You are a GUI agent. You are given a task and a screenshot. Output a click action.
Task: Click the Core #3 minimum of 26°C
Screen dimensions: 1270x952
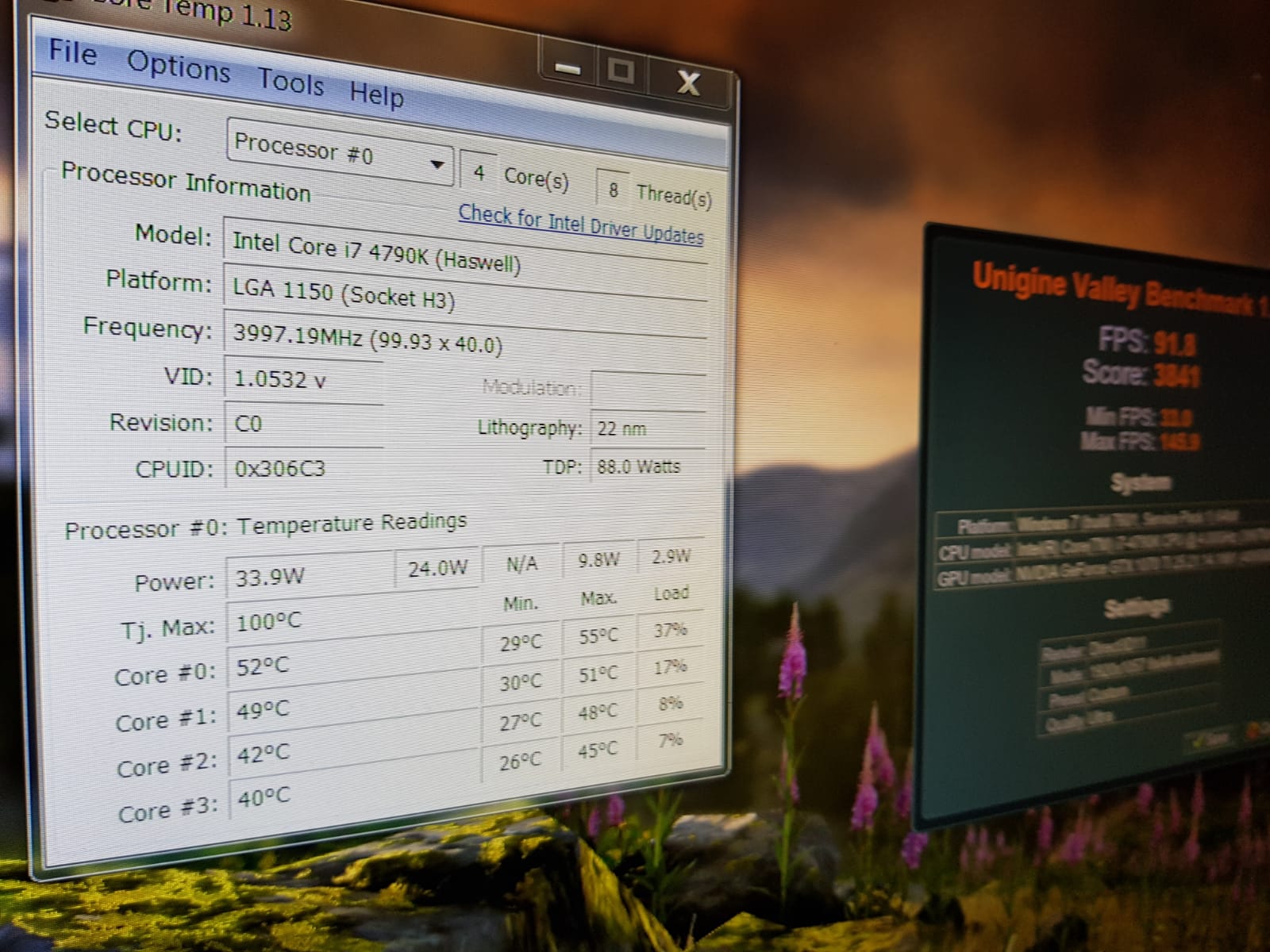point(521,762)
